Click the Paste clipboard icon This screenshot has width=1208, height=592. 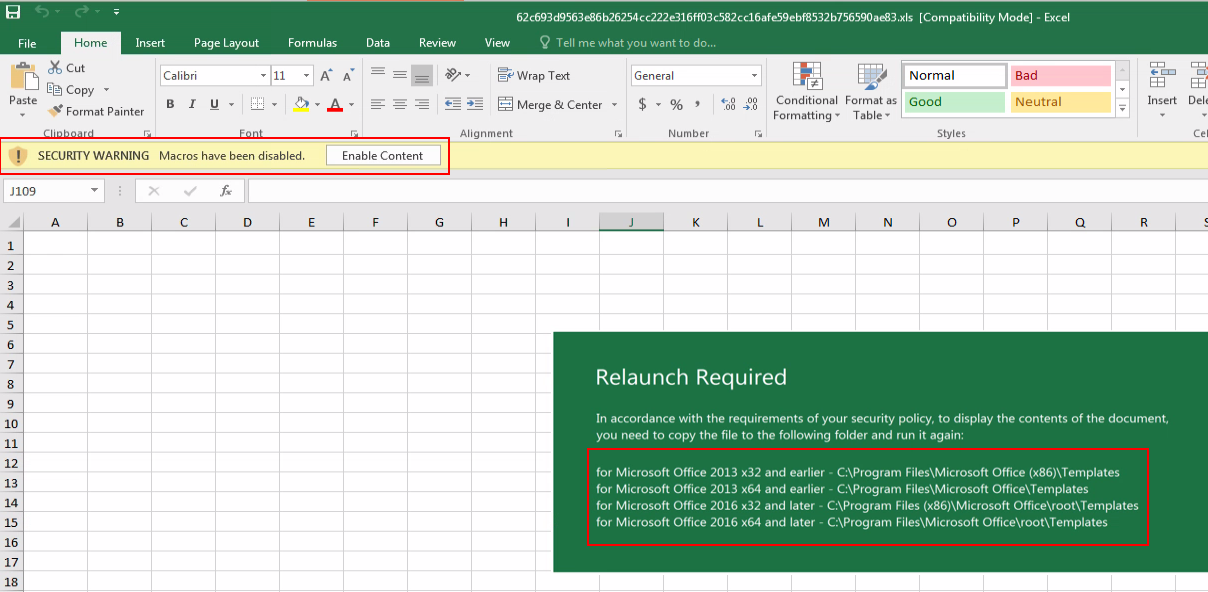point(23,76)
